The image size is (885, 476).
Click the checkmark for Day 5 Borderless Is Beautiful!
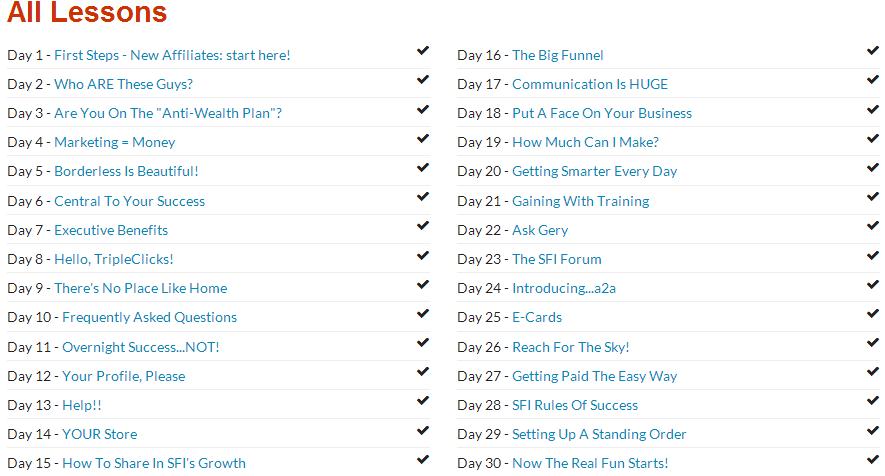point(423,168)
